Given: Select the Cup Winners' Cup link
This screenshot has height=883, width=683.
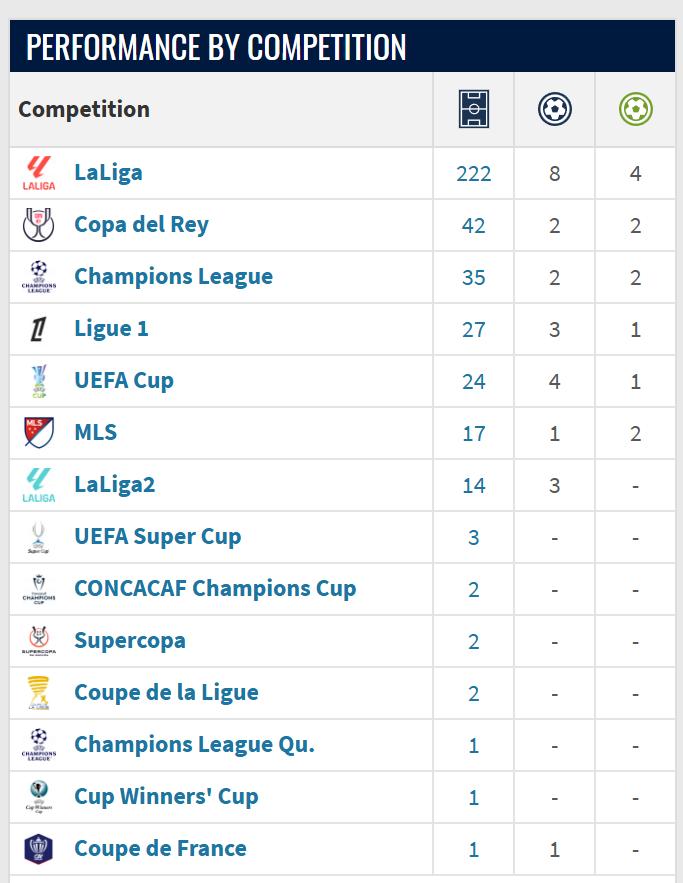Looking at the screenshot, I should click(x=166, y=797).
